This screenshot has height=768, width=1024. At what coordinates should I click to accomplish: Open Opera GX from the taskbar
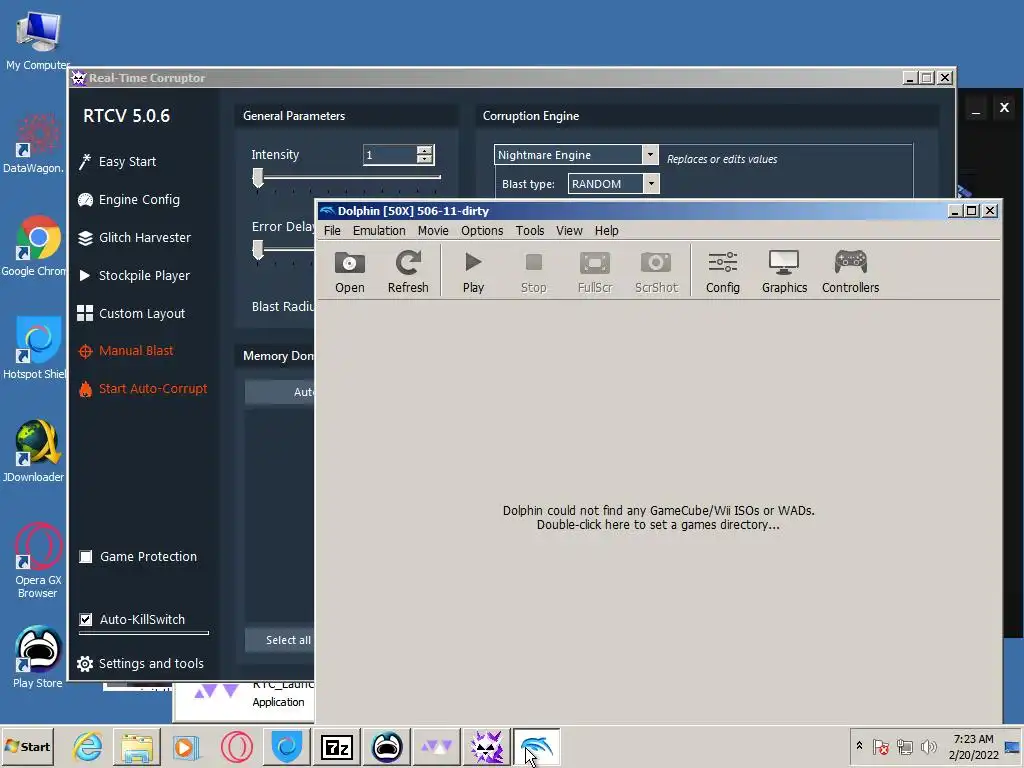(236, 746)
